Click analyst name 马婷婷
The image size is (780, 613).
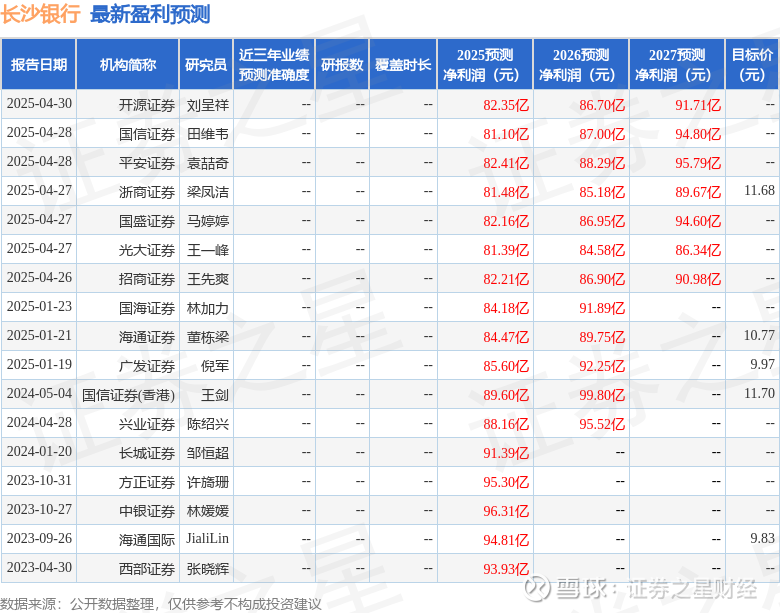click(207, 221)
